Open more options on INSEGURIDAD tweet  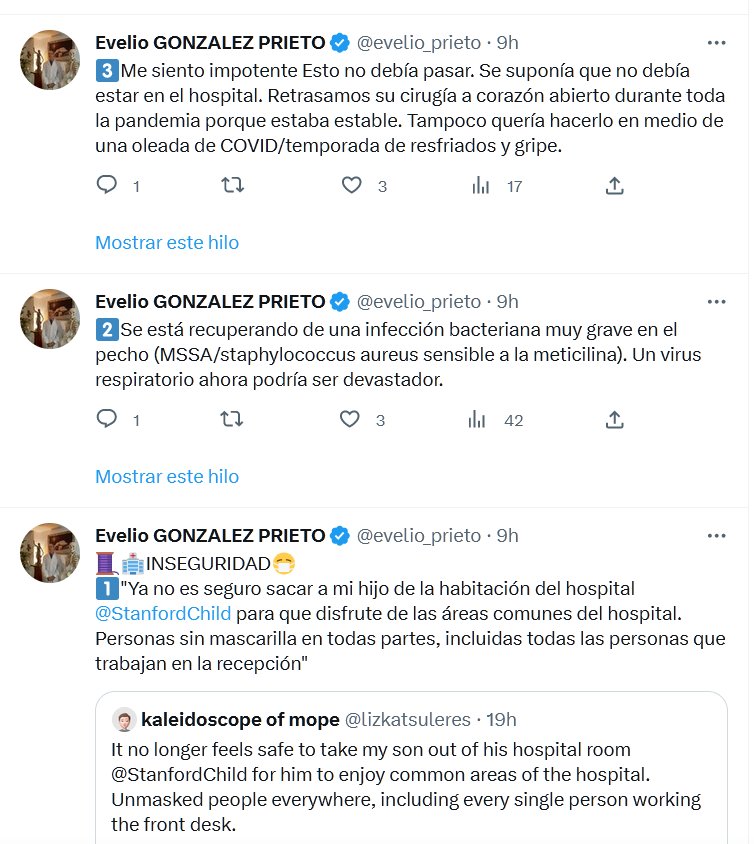(x=716, y=536)
